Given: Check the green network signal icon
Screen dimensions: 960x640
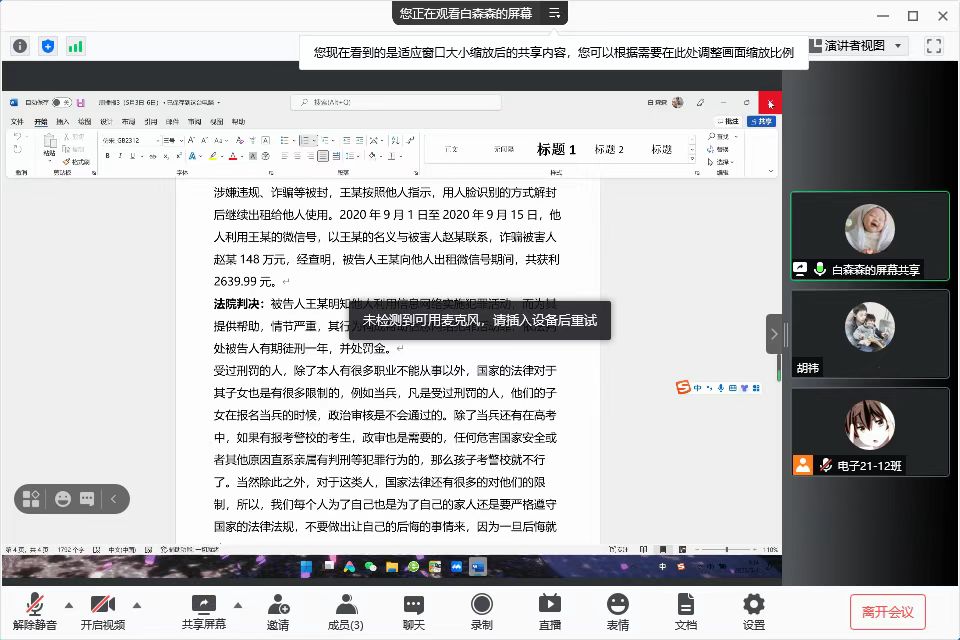Looking at the screenshot, I should 76,46.
